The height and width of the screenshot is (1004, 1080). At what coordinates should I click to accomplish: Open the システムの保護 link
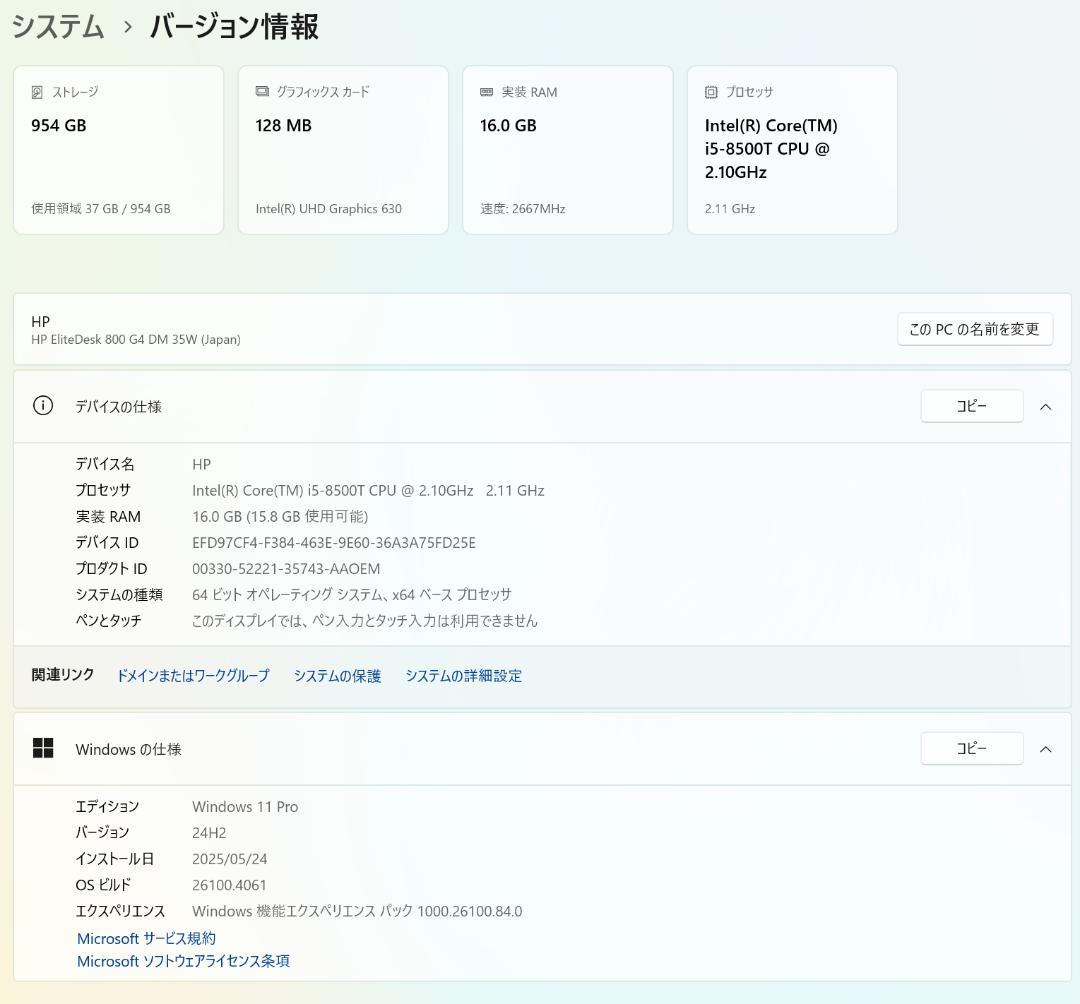coord(337,675)
